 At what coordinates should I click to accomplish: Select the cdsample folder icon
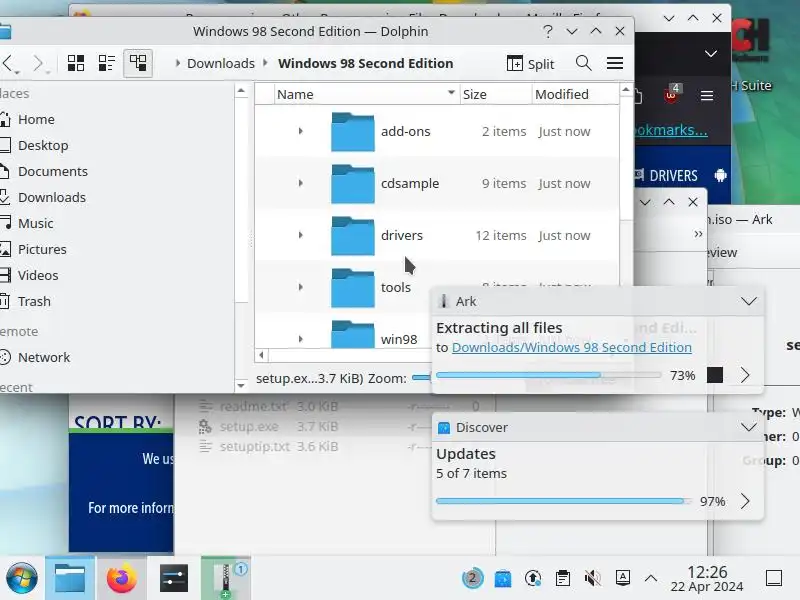[x=353, y=184]
